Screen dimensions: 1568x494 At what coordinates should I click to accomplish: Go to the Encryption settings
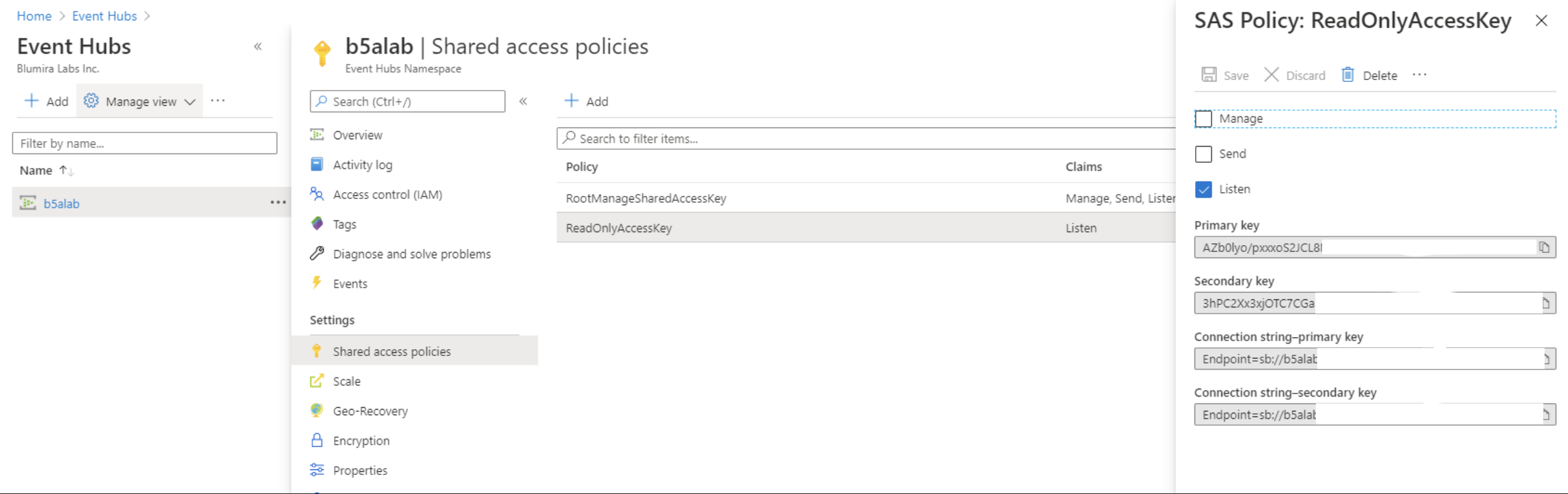(x=361, y=441)
